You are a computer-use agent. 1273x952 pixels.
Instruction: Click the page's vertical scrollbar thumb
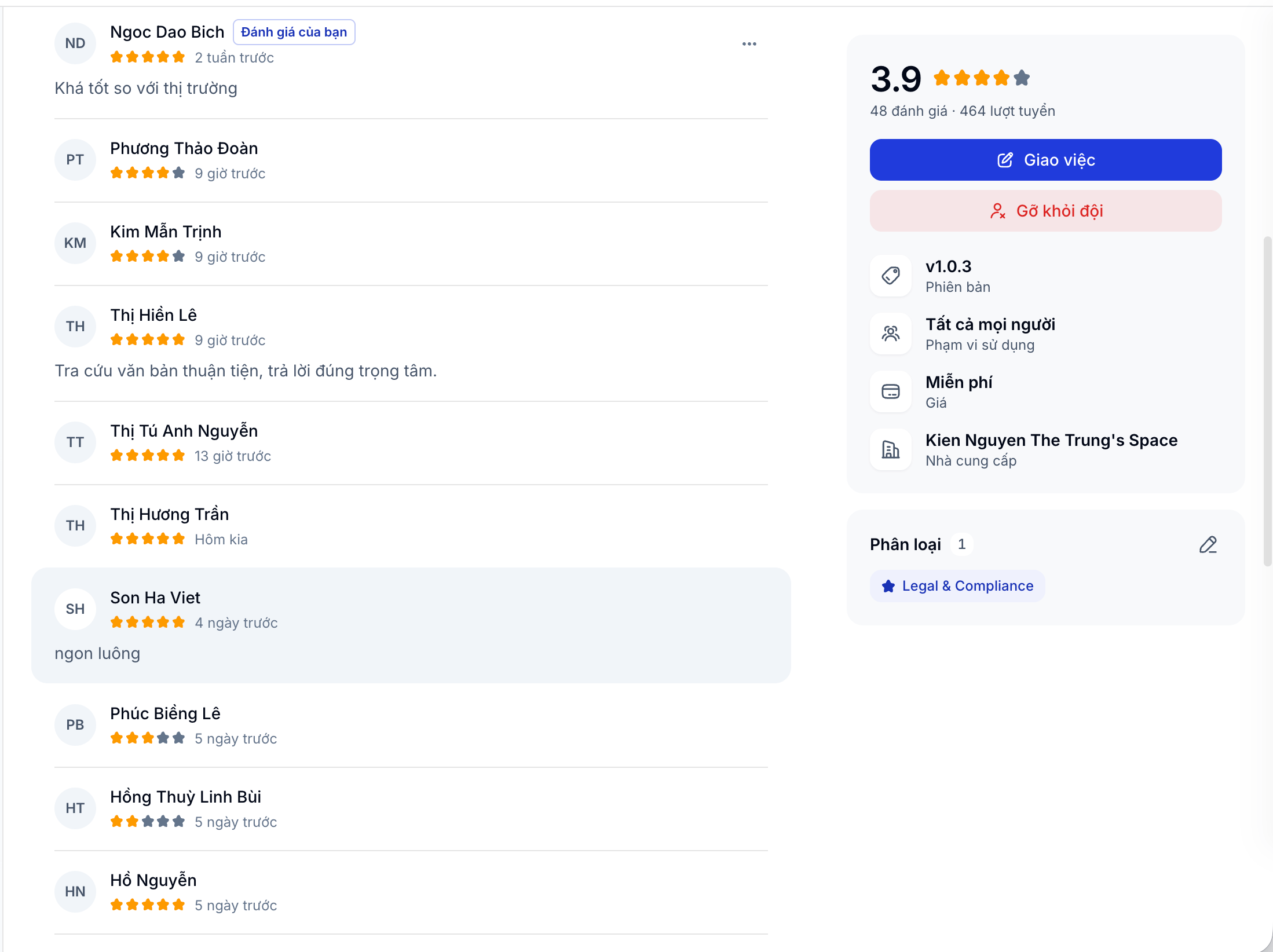(x=1267, y=401)
